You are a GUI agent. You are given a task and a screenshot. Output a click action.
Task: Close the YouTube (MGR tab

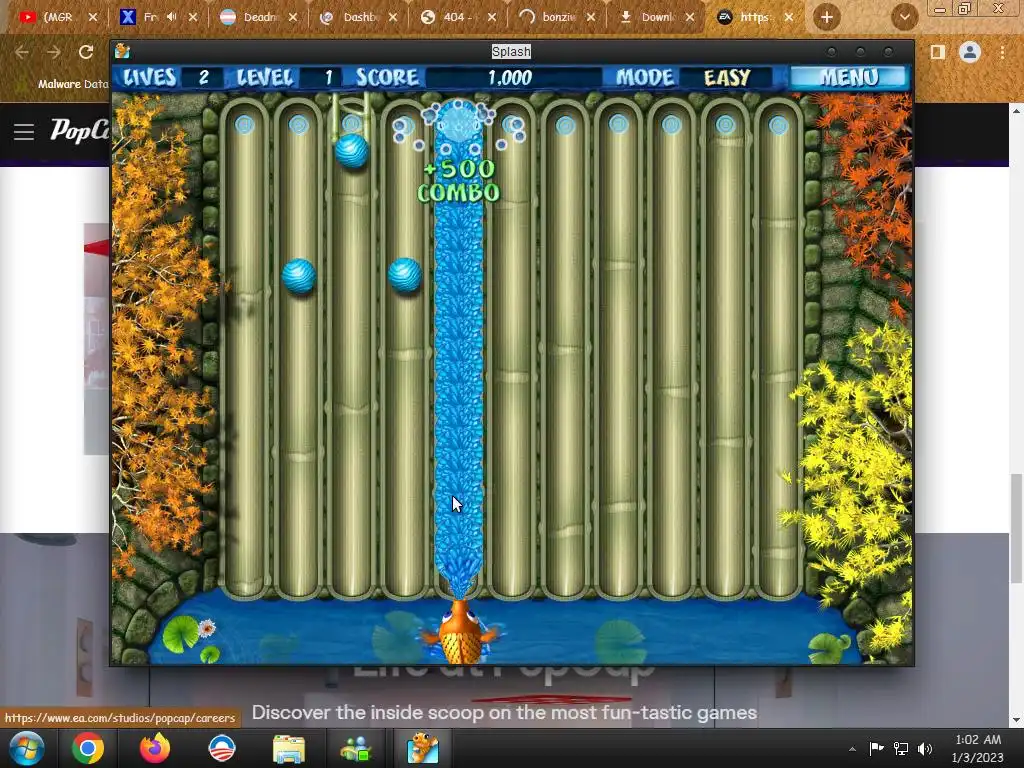tap(93, 18)
